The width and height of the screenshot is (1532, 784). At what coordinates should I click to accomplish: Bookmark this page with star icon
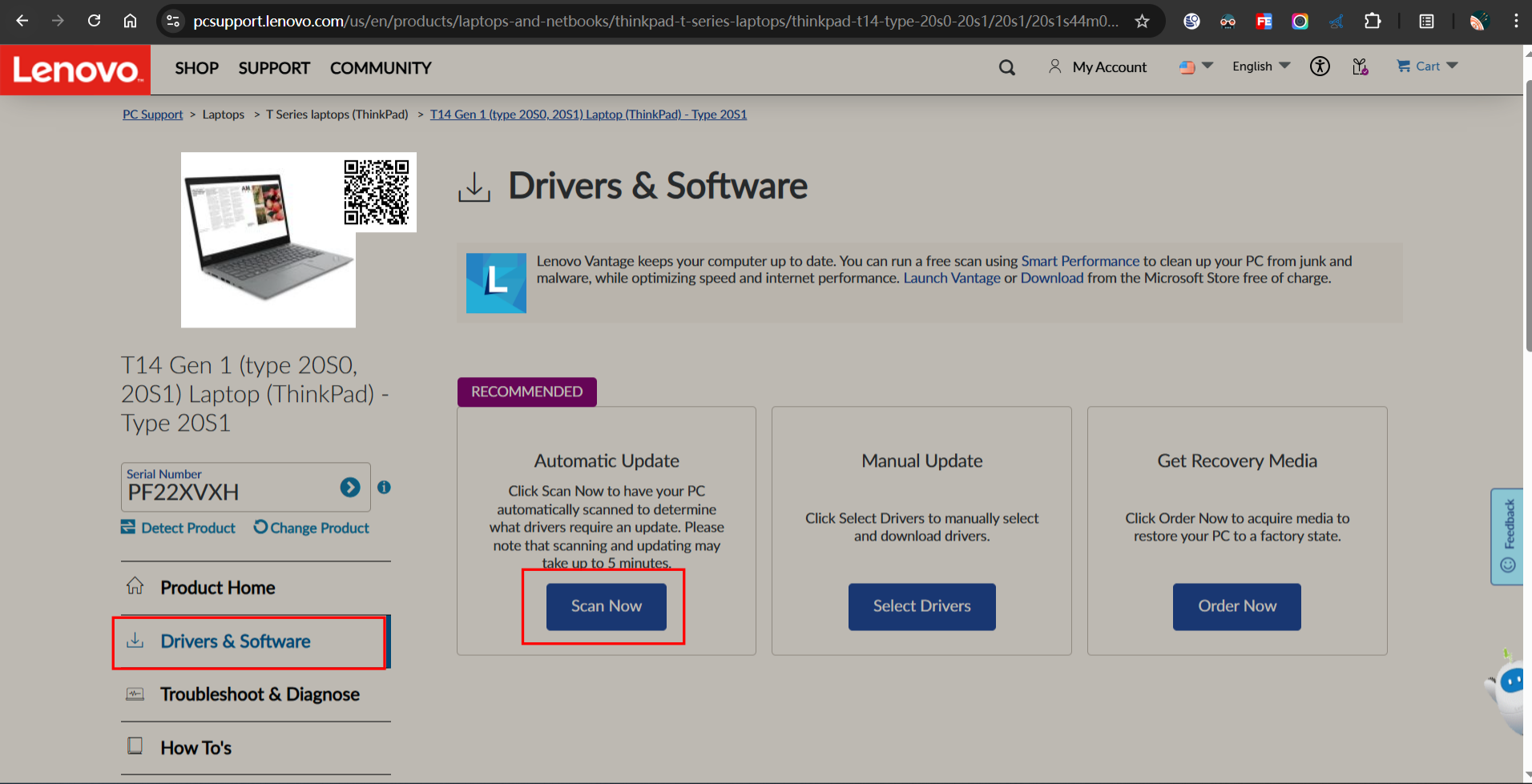coord(1142,22)
